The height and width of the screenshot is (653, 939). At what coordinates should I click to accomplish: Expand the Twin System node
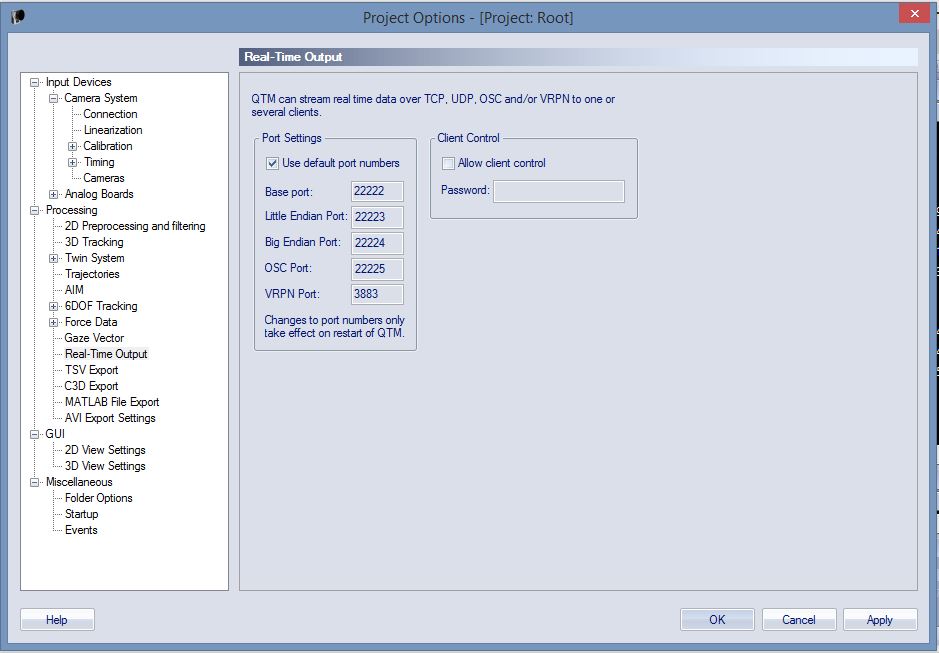pos(53,258)
